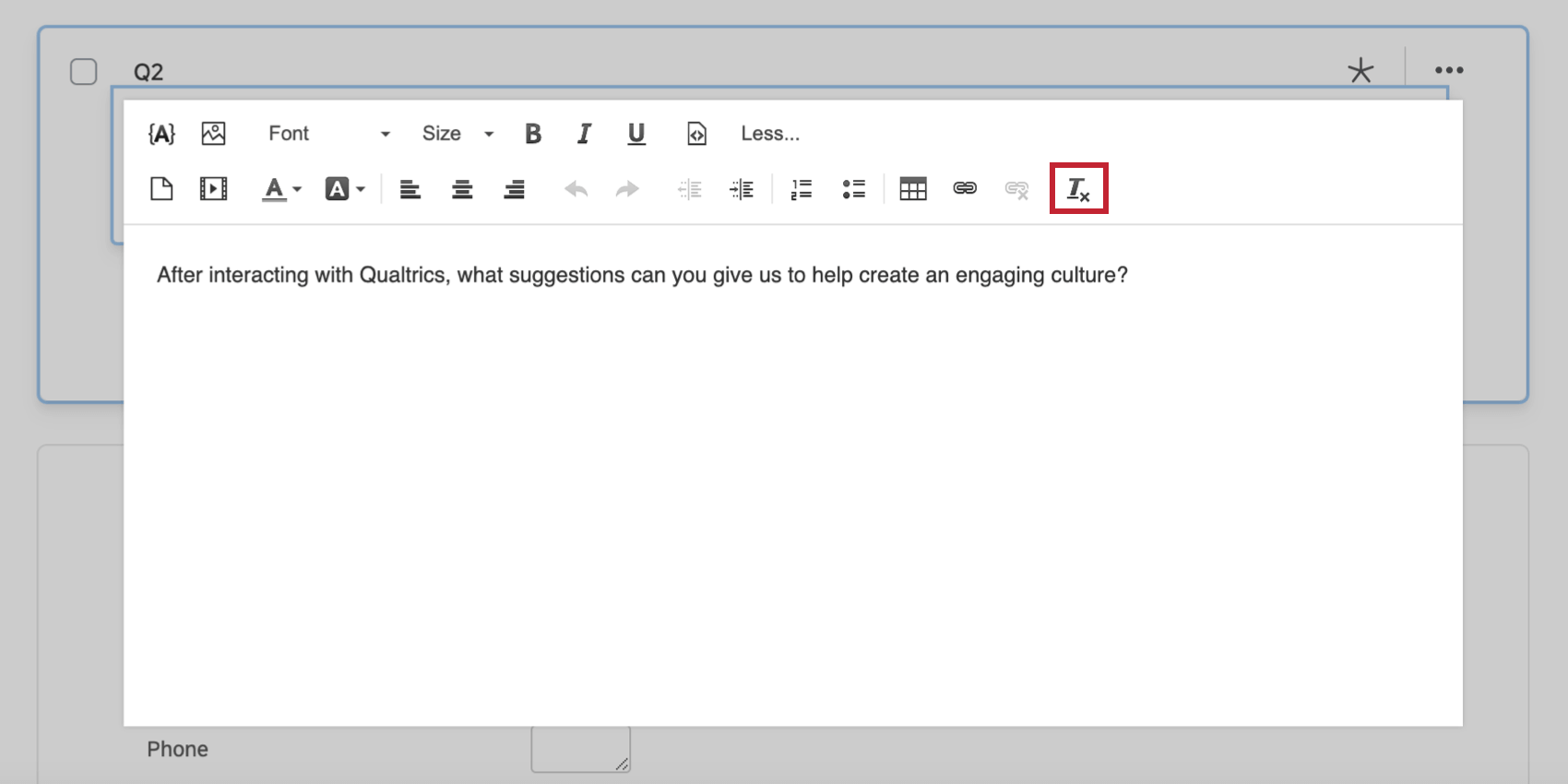Screen dimensions: 1568x784
Task: Click the Phone text box
Action: tap(580, 748)
